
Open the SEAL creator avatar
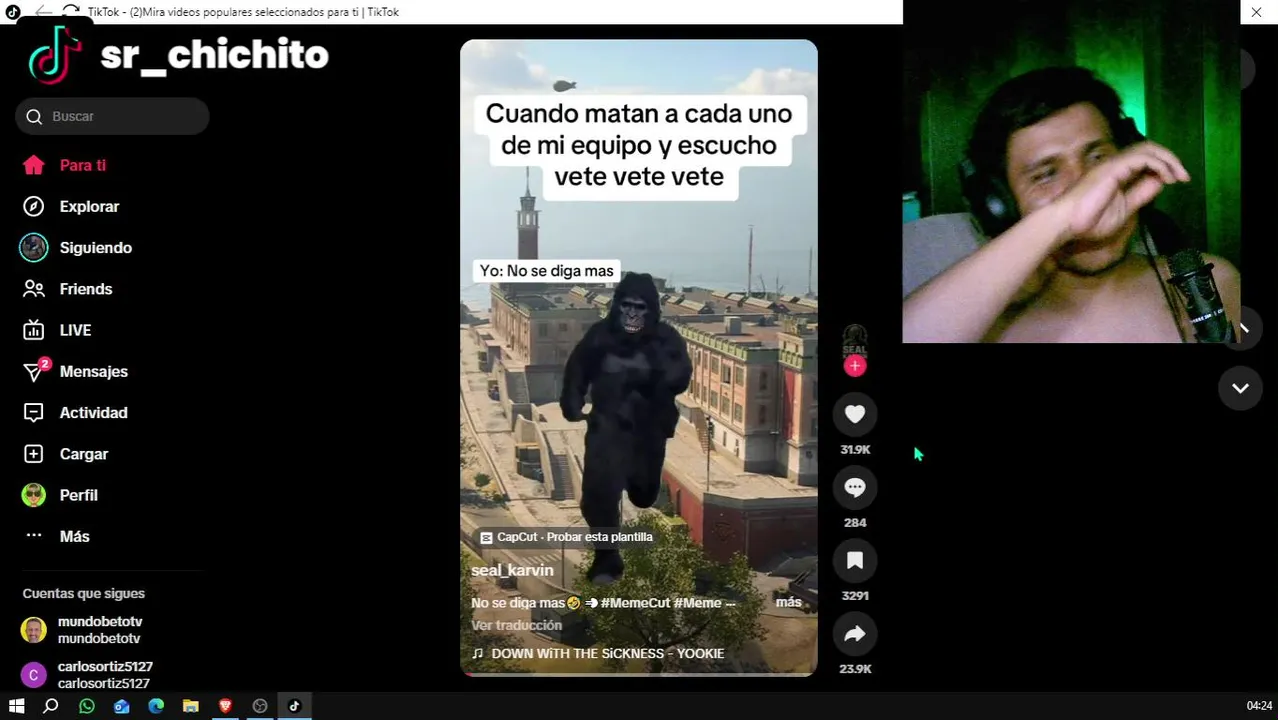(x=855, y=340)
